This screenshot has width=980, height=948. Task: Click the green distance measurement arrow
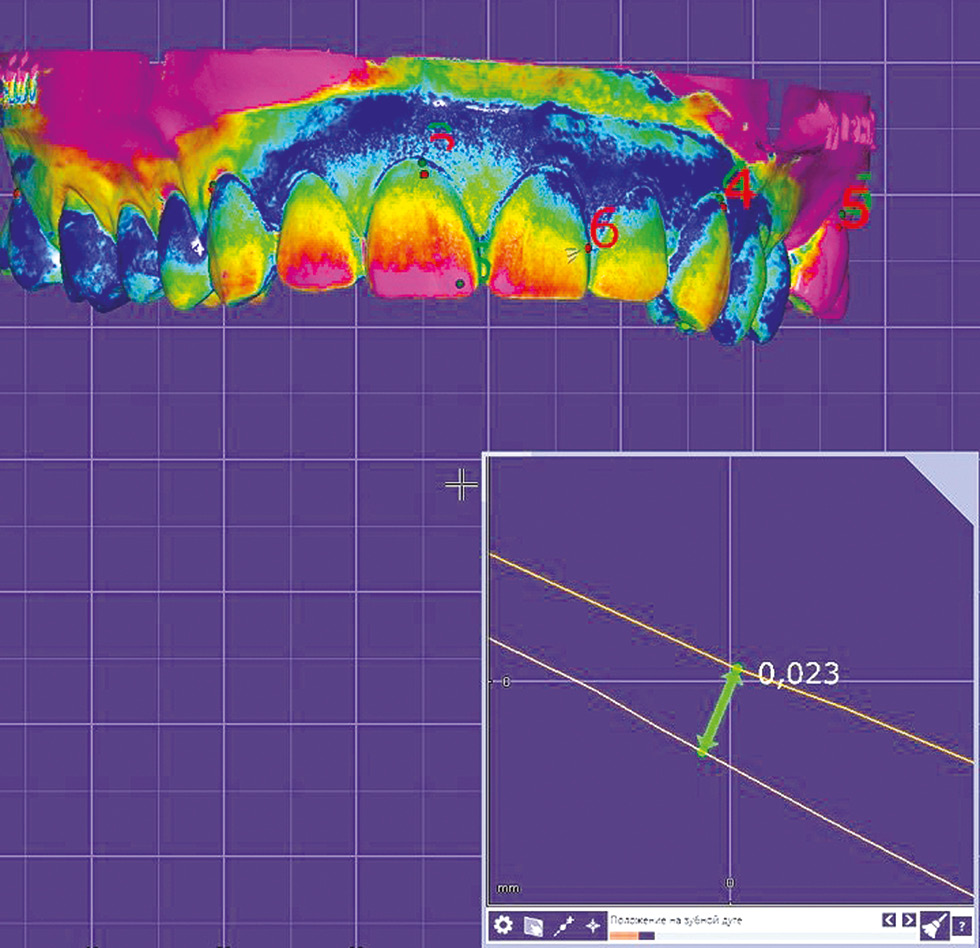coord(720,711)
